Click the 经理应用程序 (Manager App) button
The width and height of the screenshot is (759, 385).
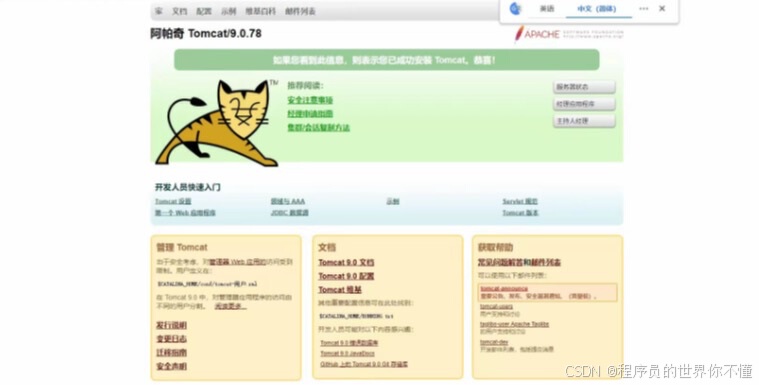click(584, 104)
